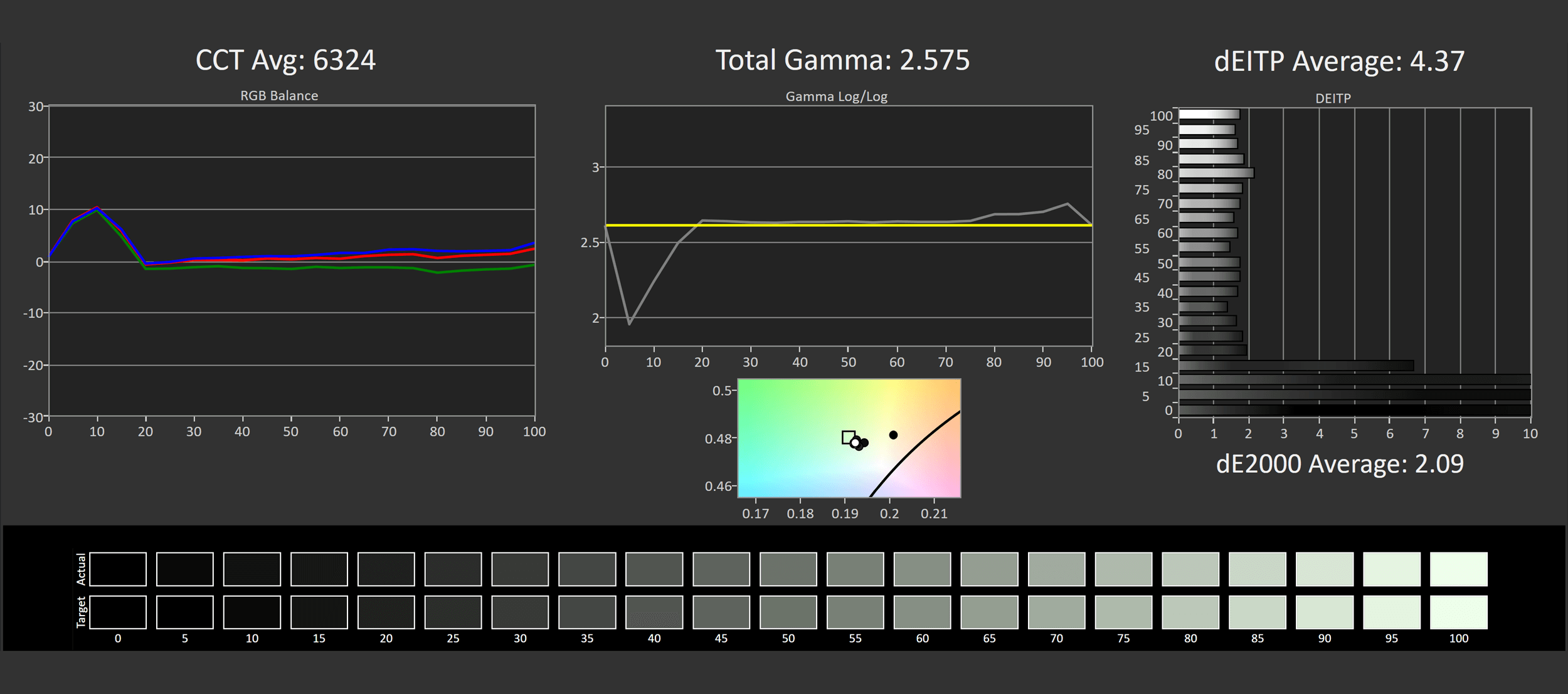Click the white circle marker on chromaticity chart
1568x694 pixels.
point(855,443)
